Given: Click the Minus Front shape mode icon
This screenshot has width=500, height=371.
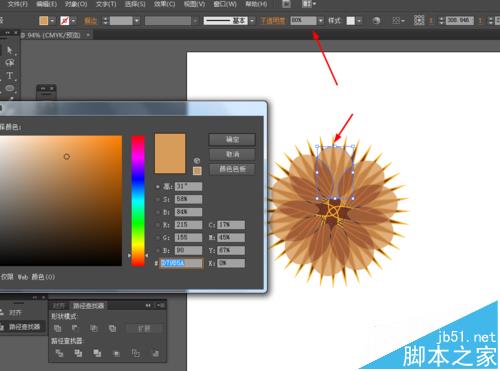Looking at the screenshot, I should click(75, 328).
